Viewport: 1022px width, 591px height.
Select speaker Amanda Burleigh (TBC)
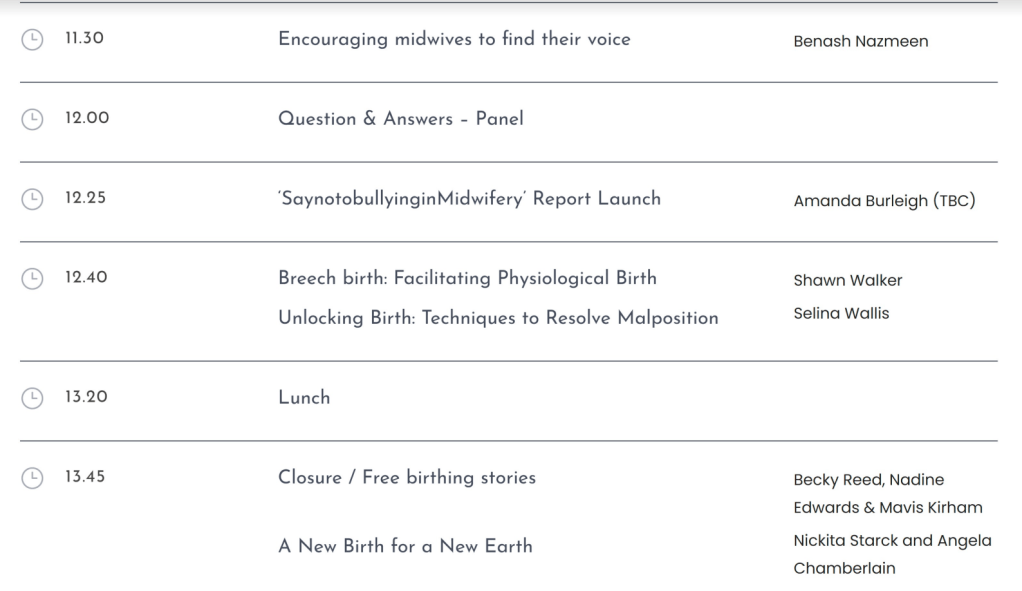pyautogui.click(x=884, y=201)
